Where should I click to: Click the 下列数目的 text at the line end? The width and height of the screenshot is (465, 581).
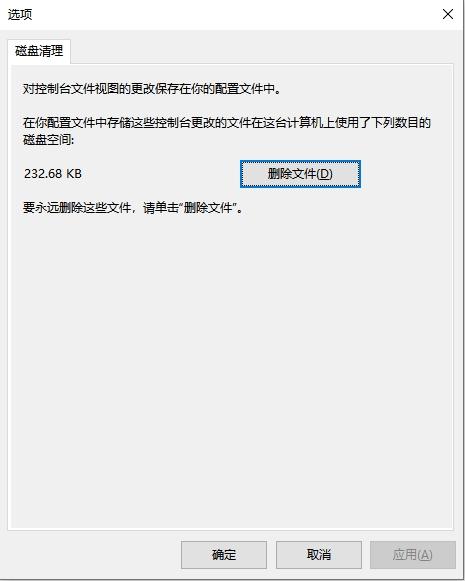tap(401, 123)
